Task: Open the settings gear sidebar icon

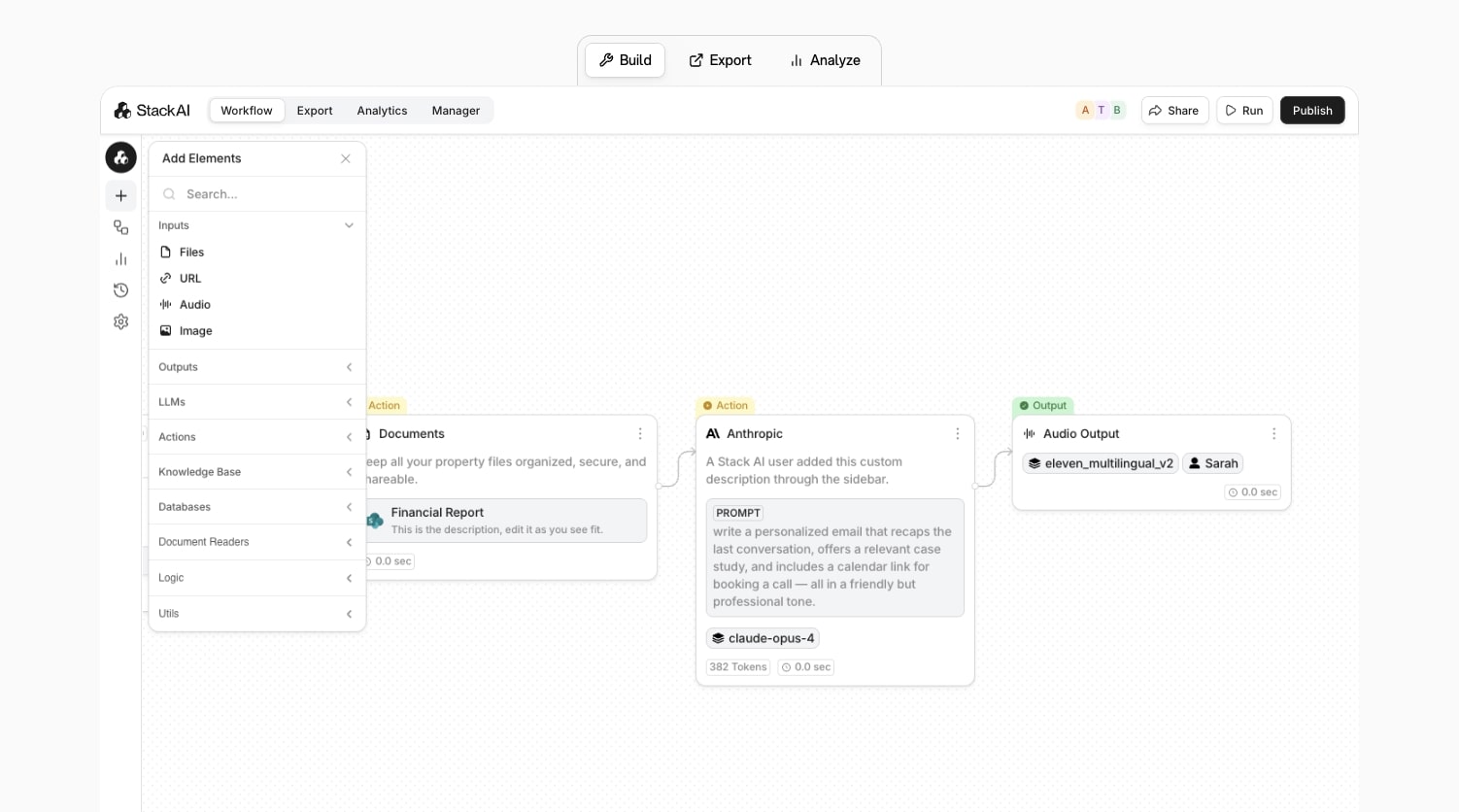Action: 120,321
